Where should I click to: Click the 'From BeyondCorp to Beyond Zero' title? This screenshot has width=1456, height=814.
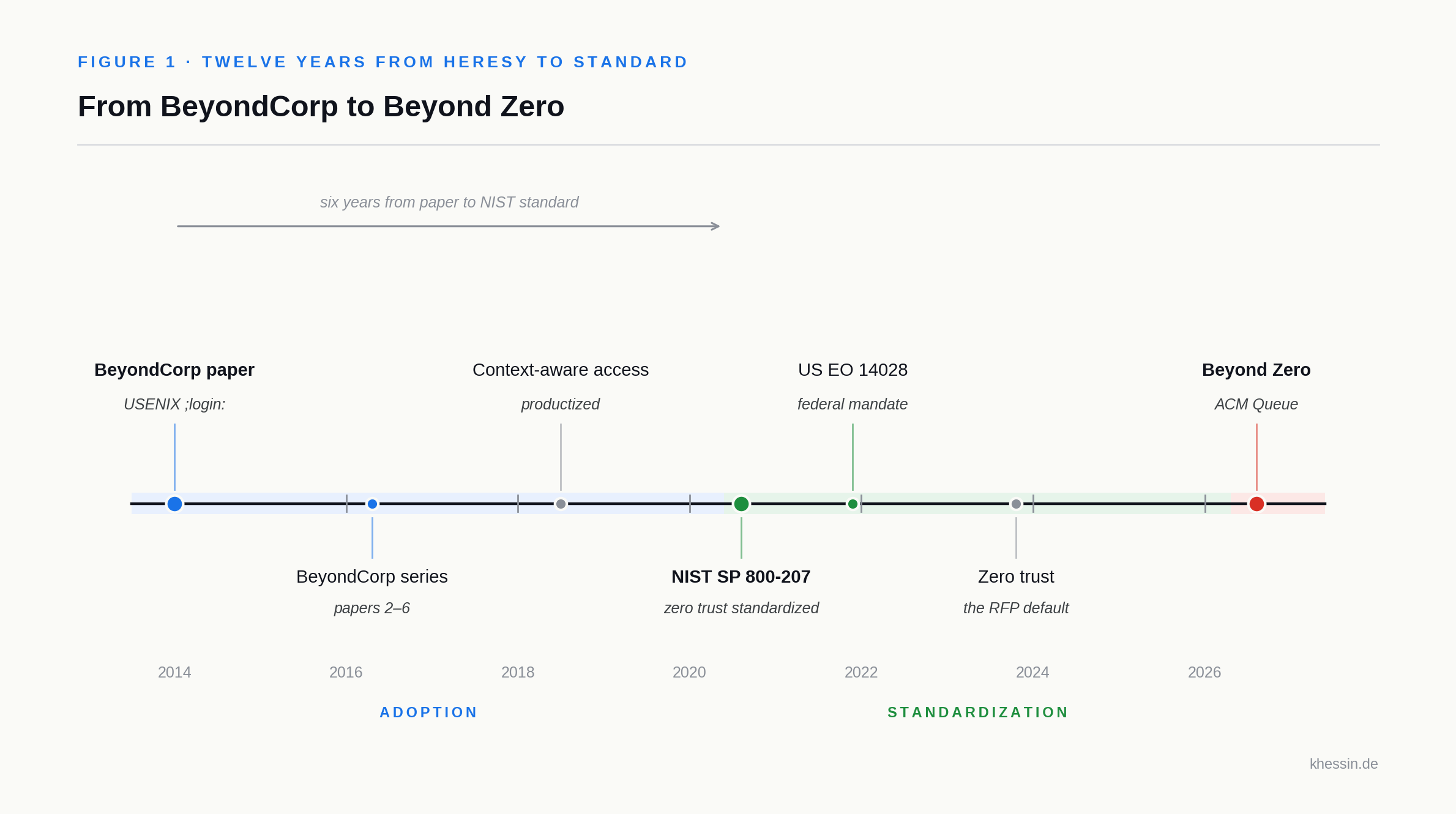coord(321,106)
